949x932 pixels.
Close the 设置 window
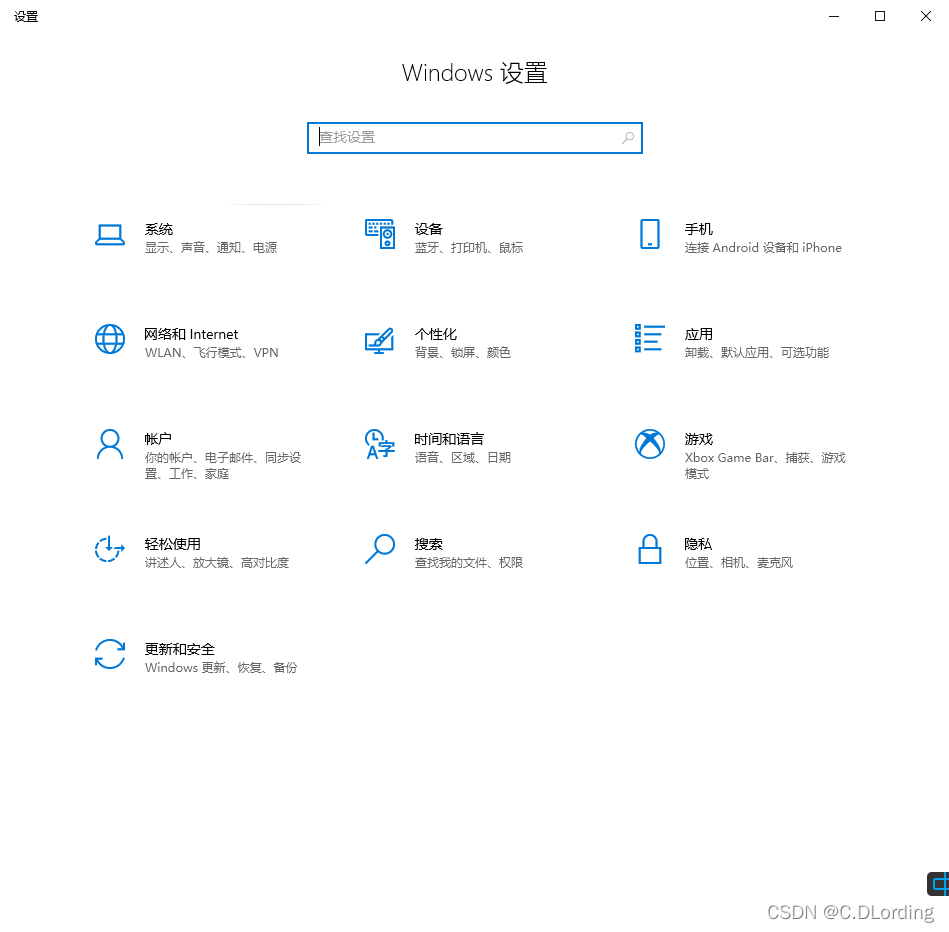(926, 16)
